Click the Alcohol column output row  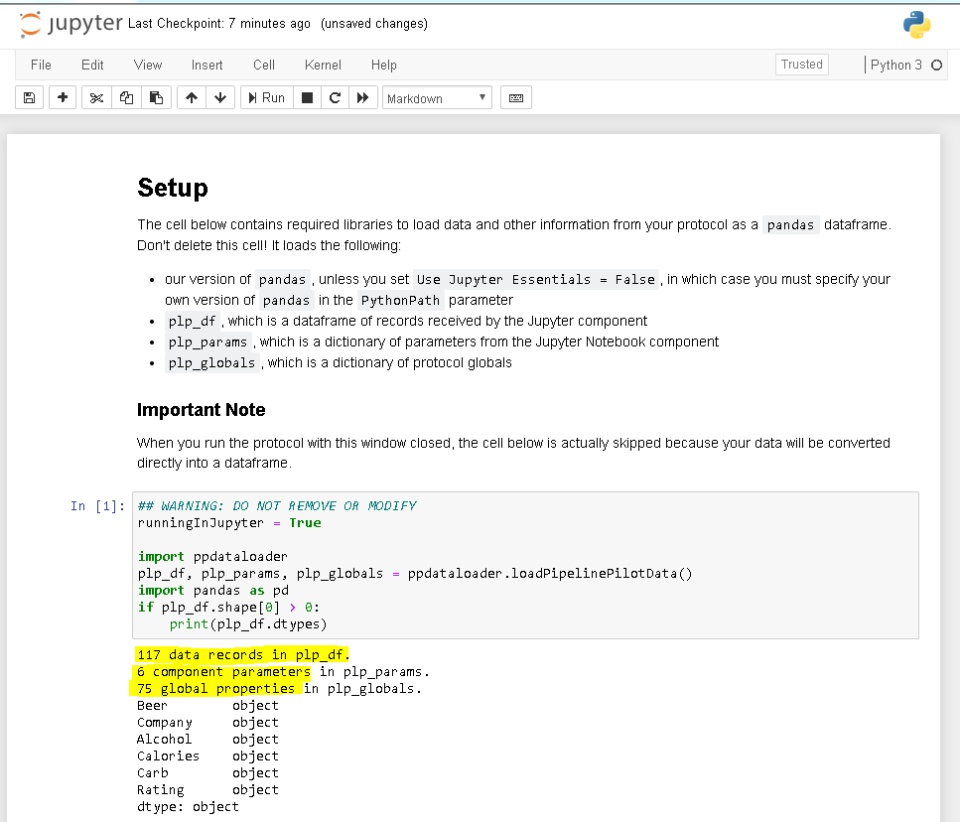tap(208, 739)
